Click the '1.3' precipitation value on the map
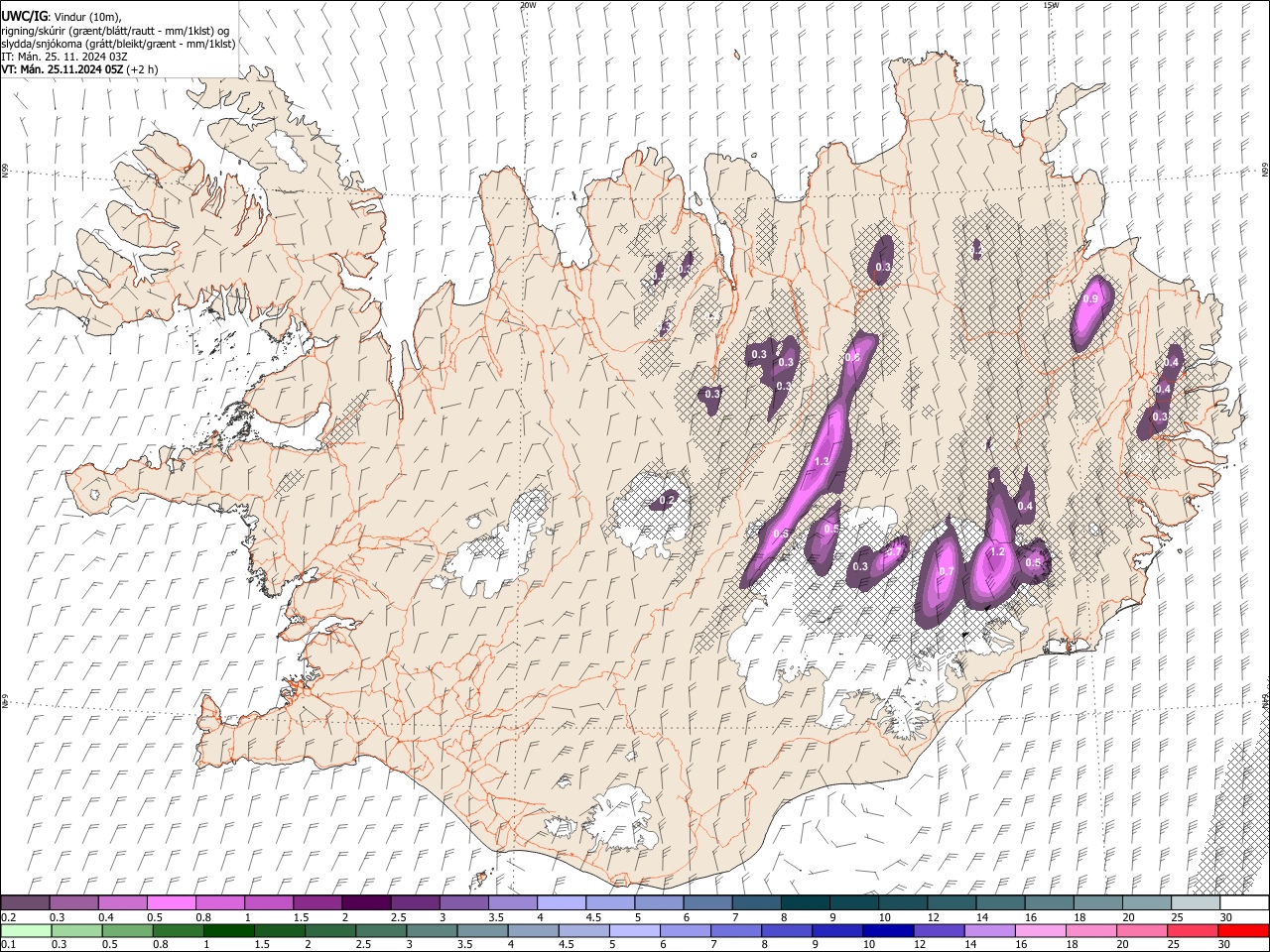 (821, 462)
